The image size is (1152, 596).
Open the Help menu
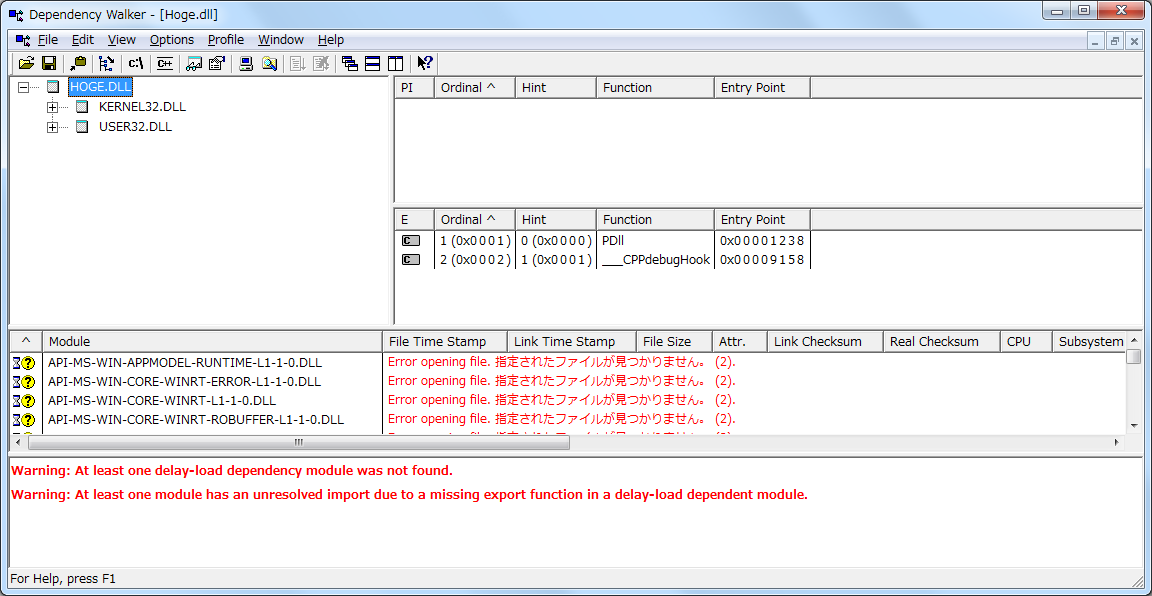click(331, 40)
